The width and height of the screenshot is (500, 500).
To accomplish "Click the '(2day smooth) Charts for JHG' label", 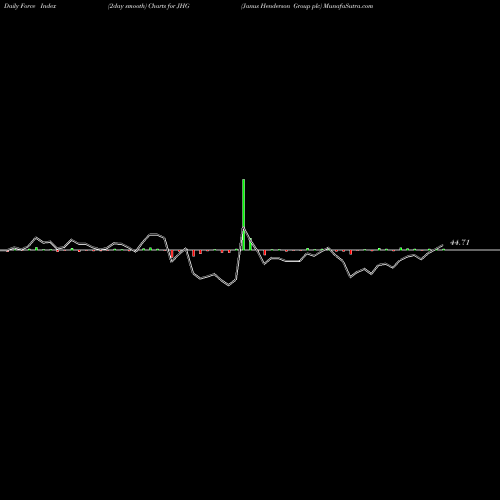I will click(149, 6).
